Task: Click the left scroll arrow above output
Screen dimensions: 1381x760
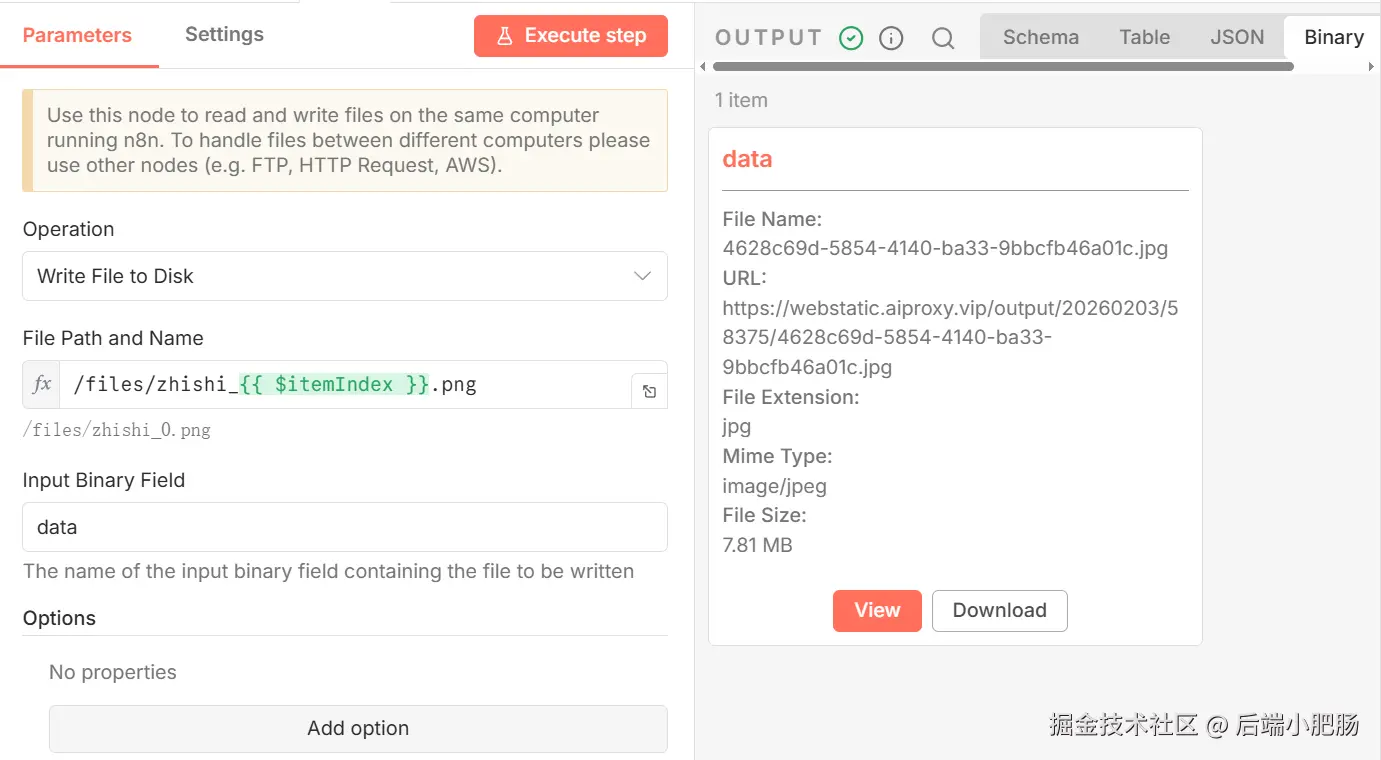Action: click(x=703, y=67)
